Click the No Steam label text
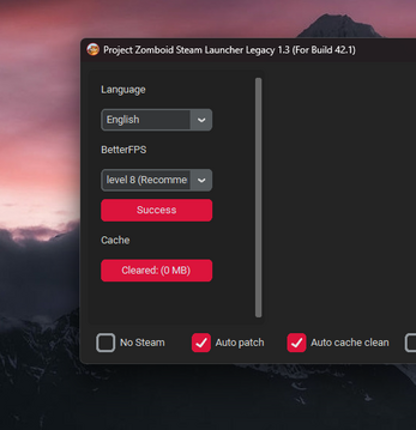The image size is (416, 430). click(142, 343)
